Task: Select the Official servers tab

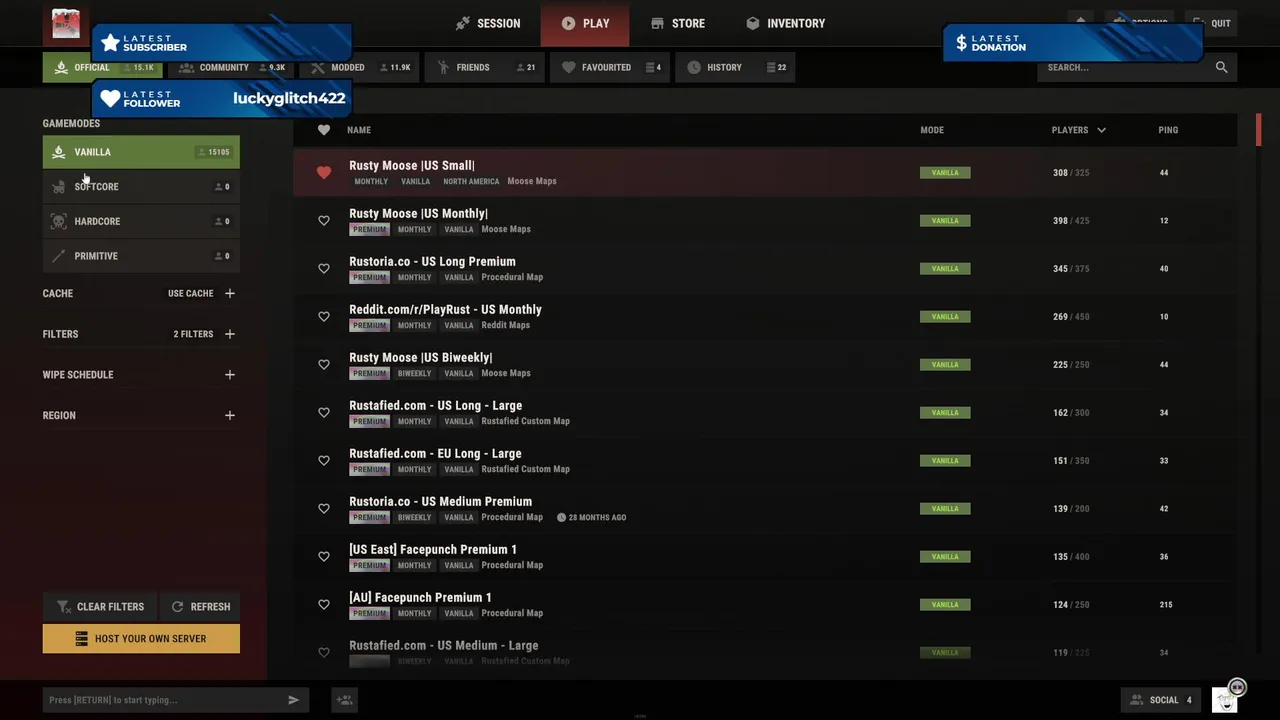Action: point(101,67)
